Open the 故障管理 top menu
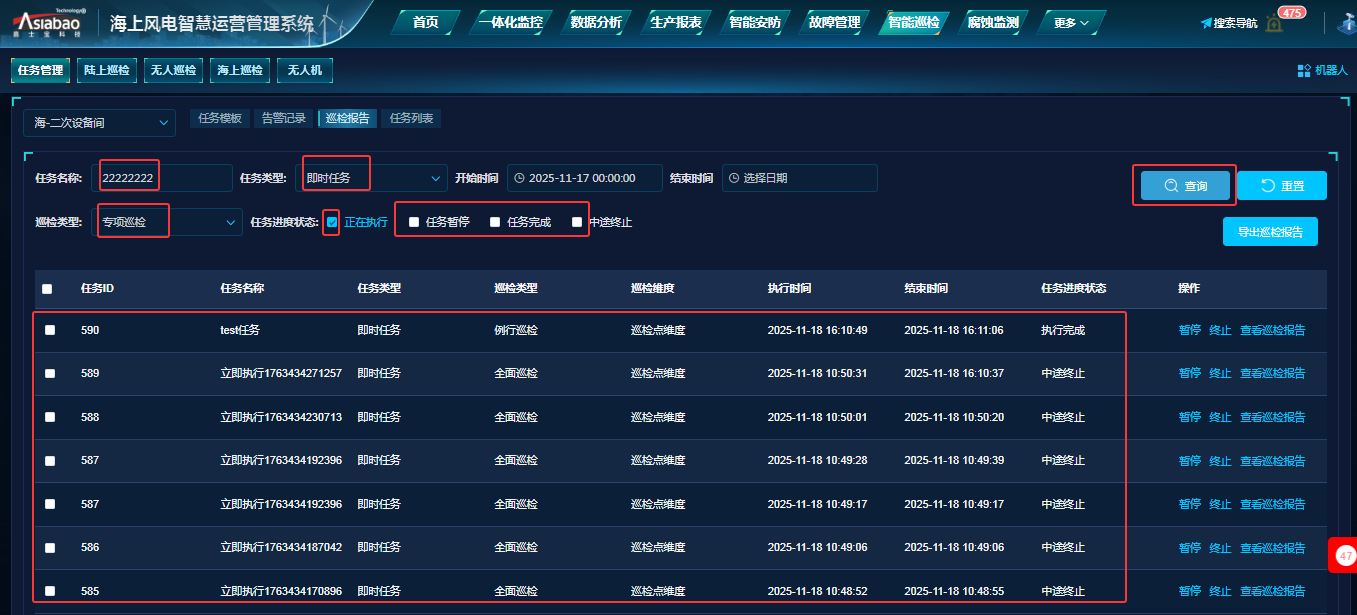This screenshot has width=1357, height=615. click(x=832, y=22)
